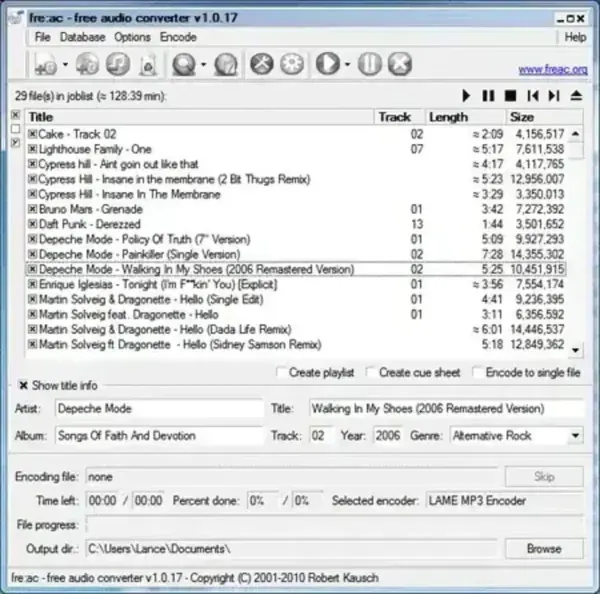Stop encoding using toolbar X icon
Viewport: 600px width, 594px height.
400,64
